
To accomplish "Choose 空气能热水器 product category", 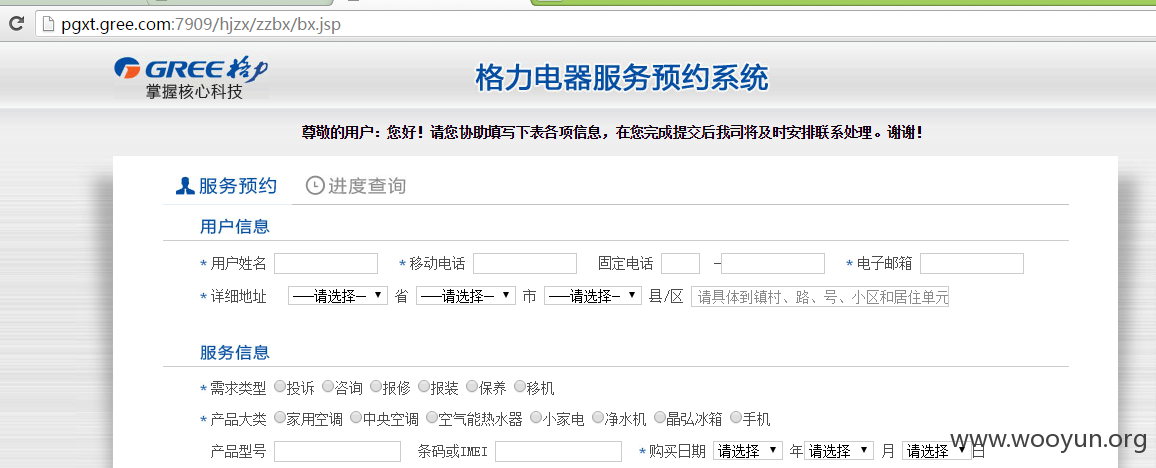I will [433, 418].
